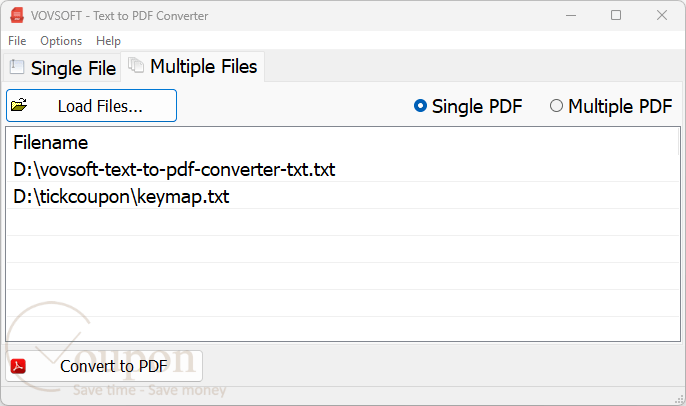This screenshot has width=686, height=406.
Task: Select the D:\tickcoupon\keymap.txt row
Action: click(343, 196)
